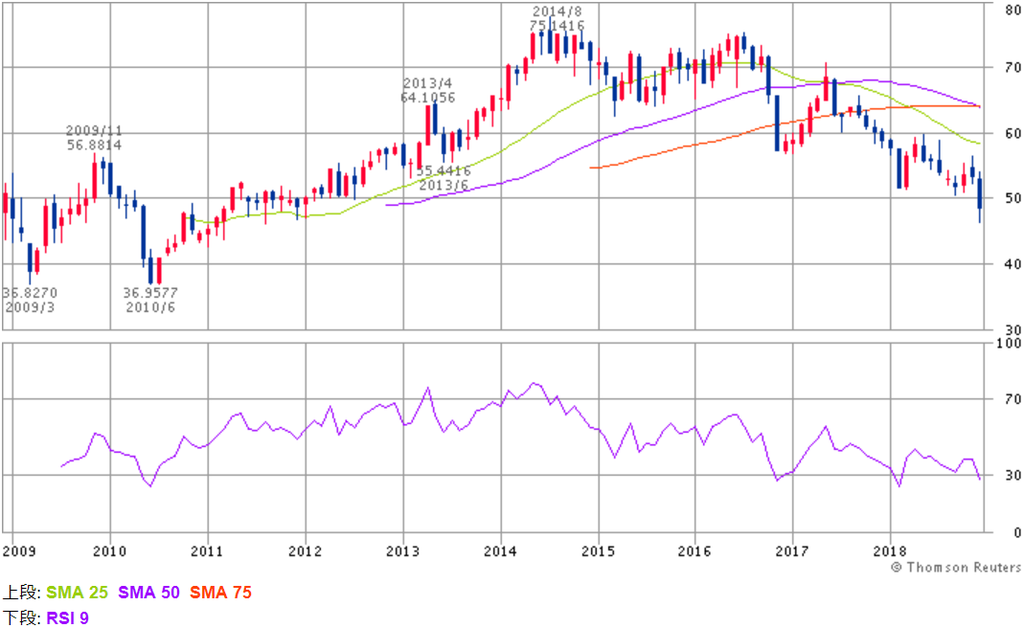Click the 2009 x-axis year label
The height and width of the screenshot is (628, 1024).
pos(19,552)
